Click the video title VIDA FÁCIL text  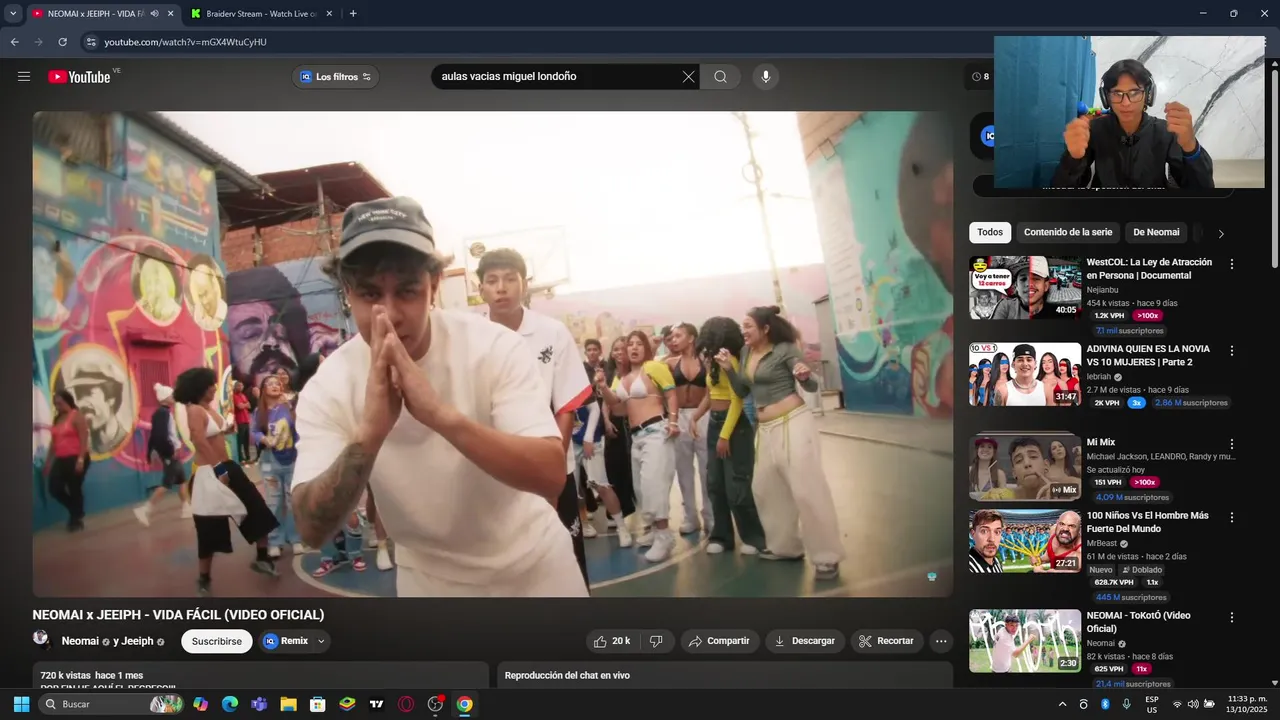coord(178,615)
